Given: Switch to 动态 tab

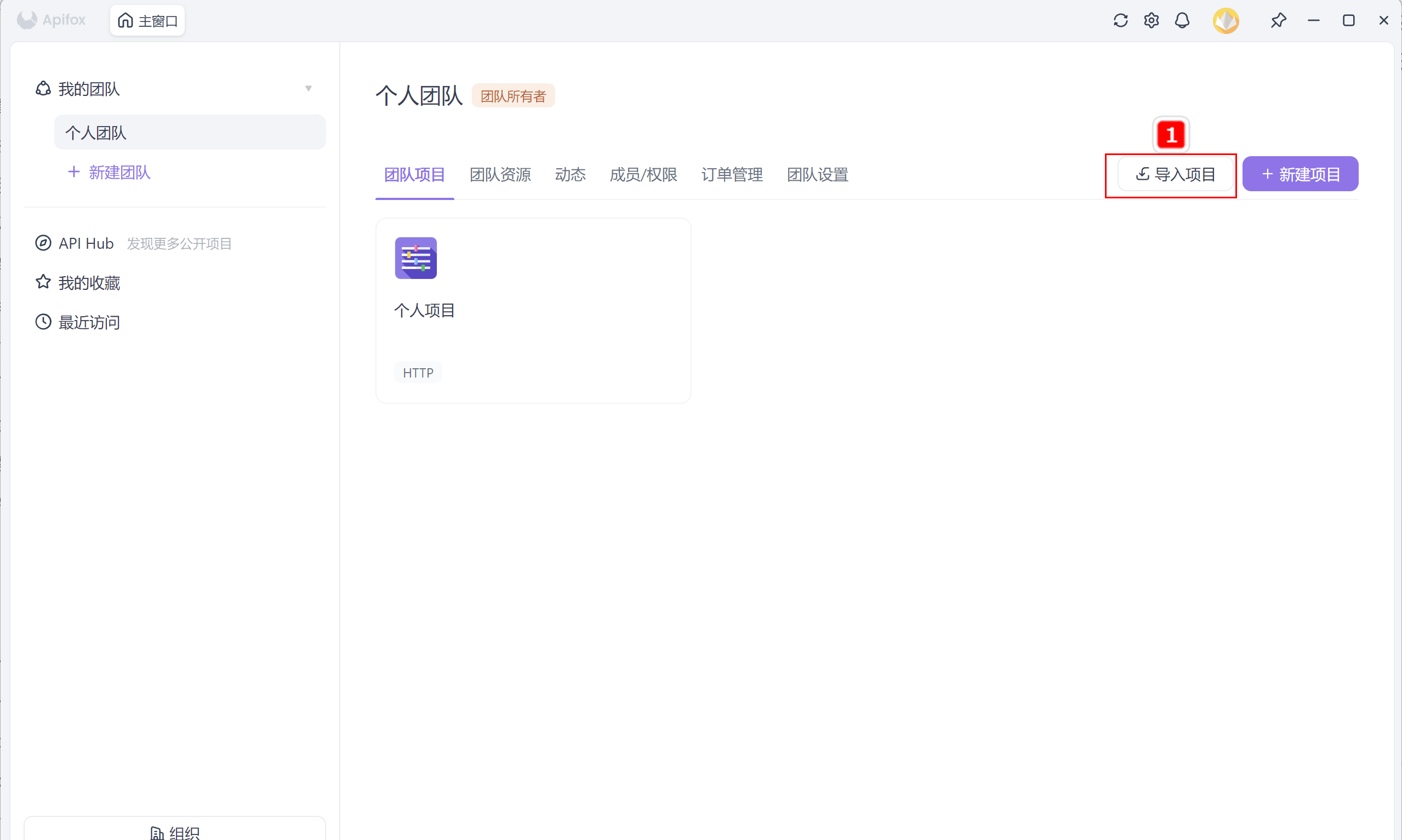Looking at the screenshot, I should (x=569, y=174).
